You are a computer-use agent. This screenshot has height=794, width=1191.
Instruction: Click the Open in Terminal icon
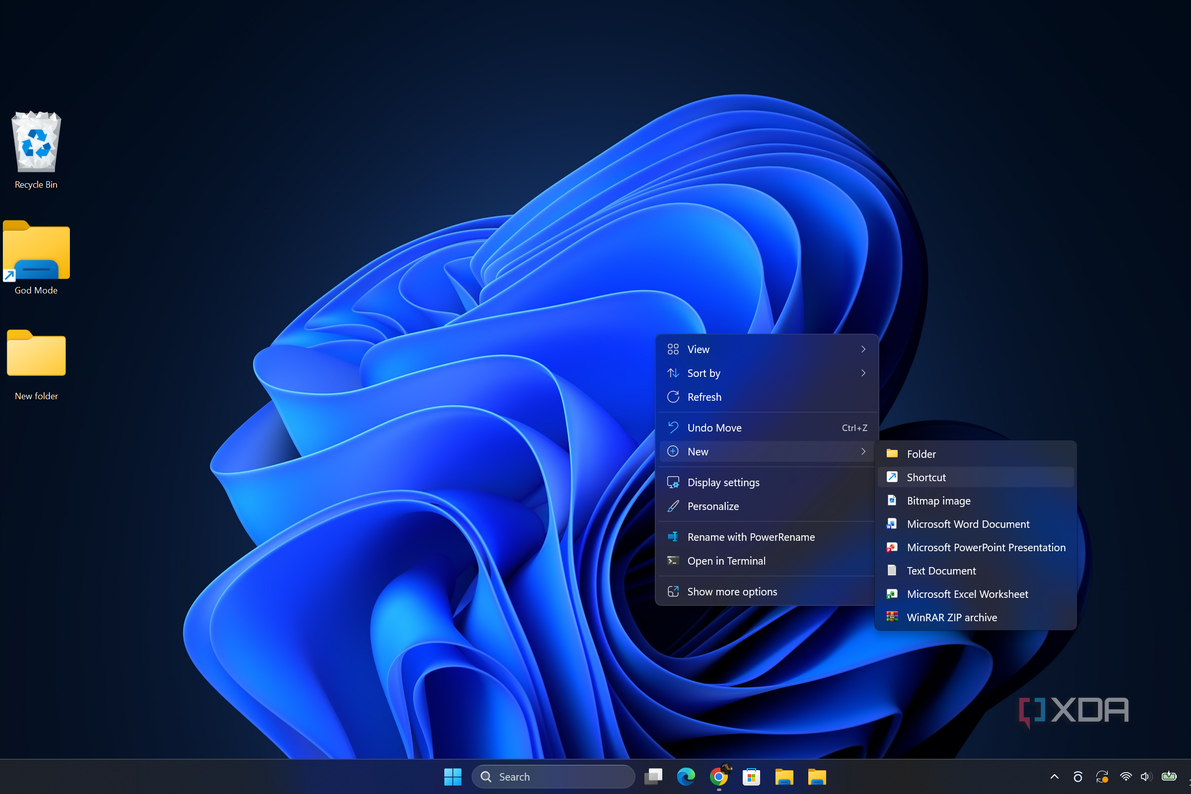tap(673, 561)
